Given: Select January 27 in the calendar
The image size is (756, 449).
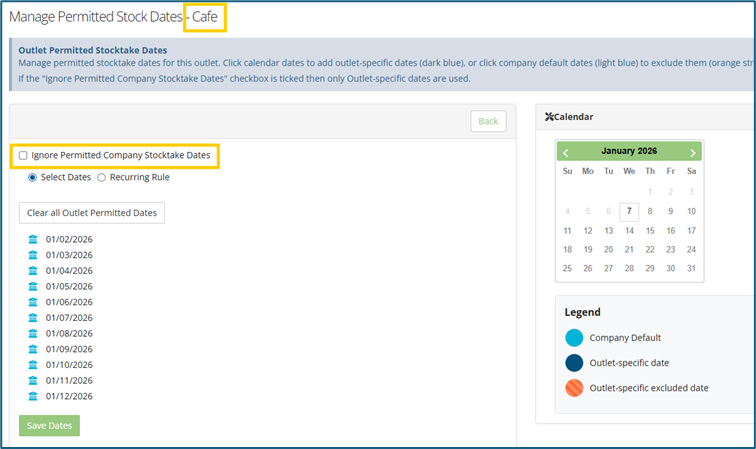Looking at the screenshot, I should [608, 268].
